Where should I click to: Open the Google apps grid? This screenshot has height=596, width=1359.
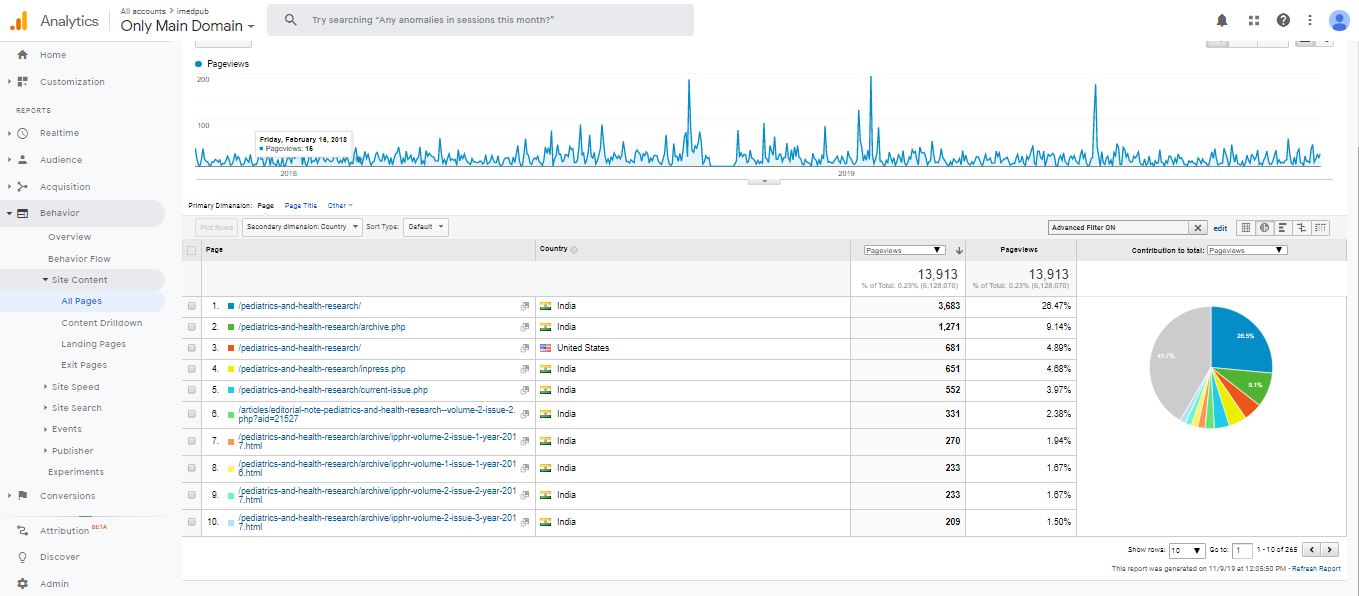1253,20
